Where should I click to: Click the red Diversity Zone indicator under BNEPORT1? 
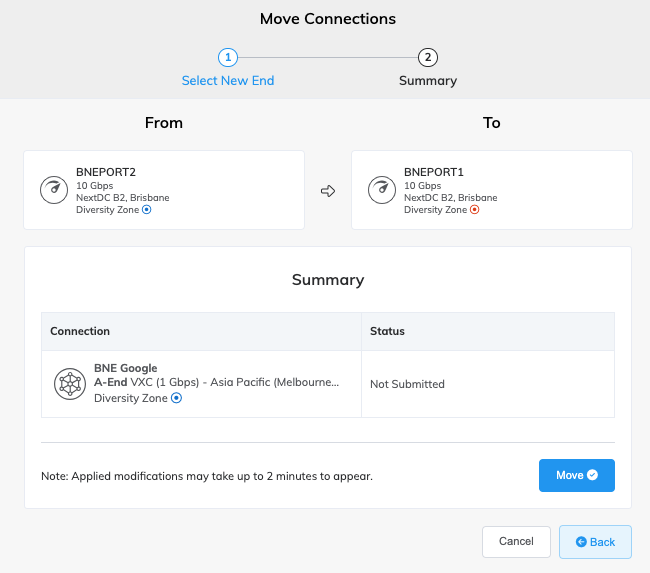click(475, 209)
